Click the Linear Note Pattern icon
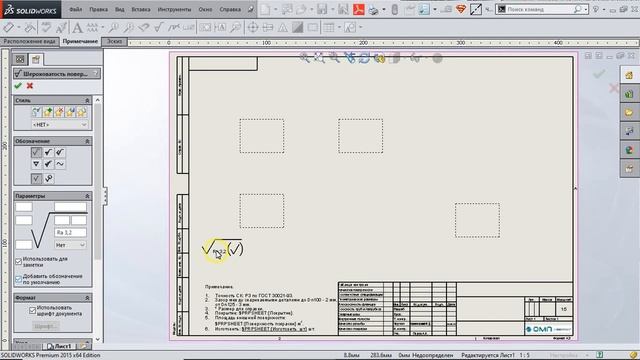This screenshot has height=360, width=640. pos(93,28)
